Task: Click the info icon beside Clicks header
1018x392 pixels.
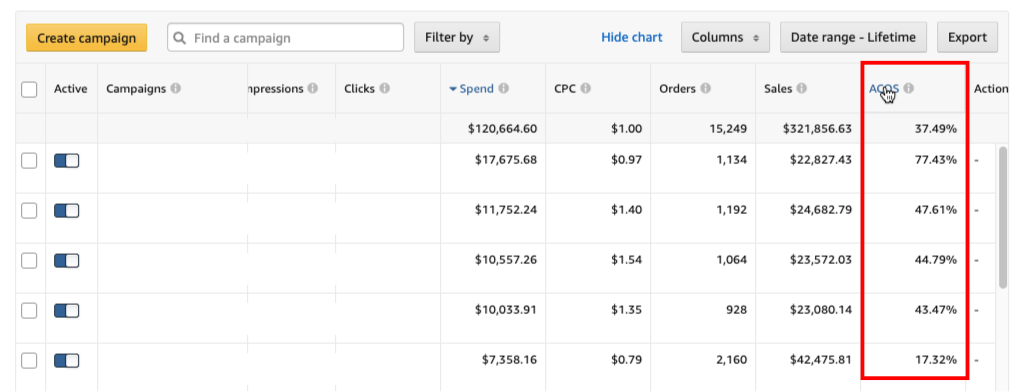Action: [384, 89]
